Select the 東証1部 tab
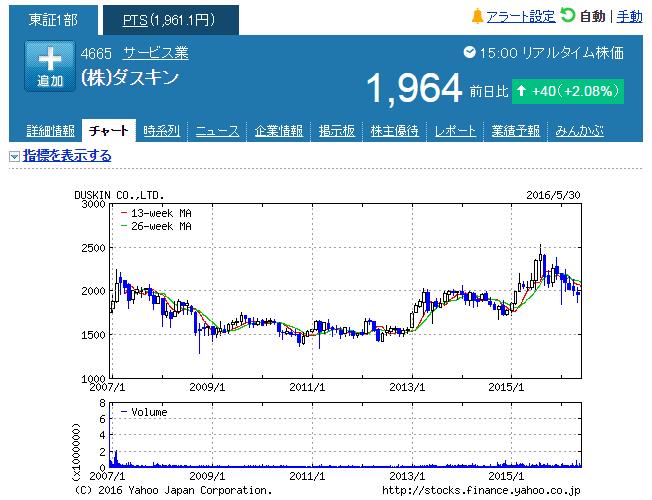 point(53,20)
